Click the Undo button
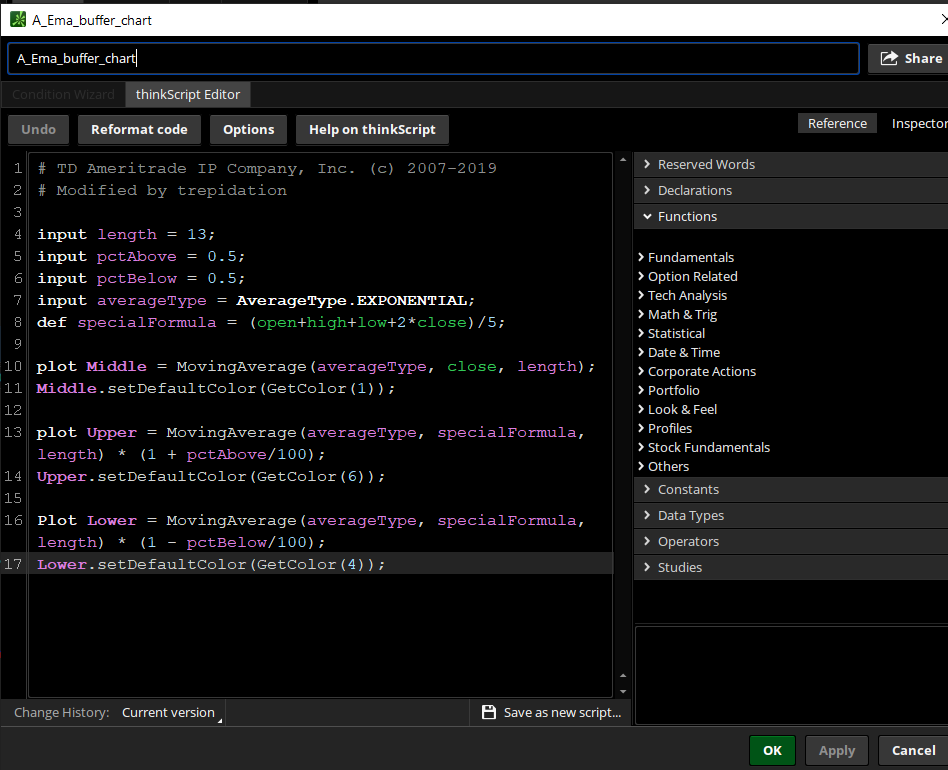948x770 pixels. (38, 129)
